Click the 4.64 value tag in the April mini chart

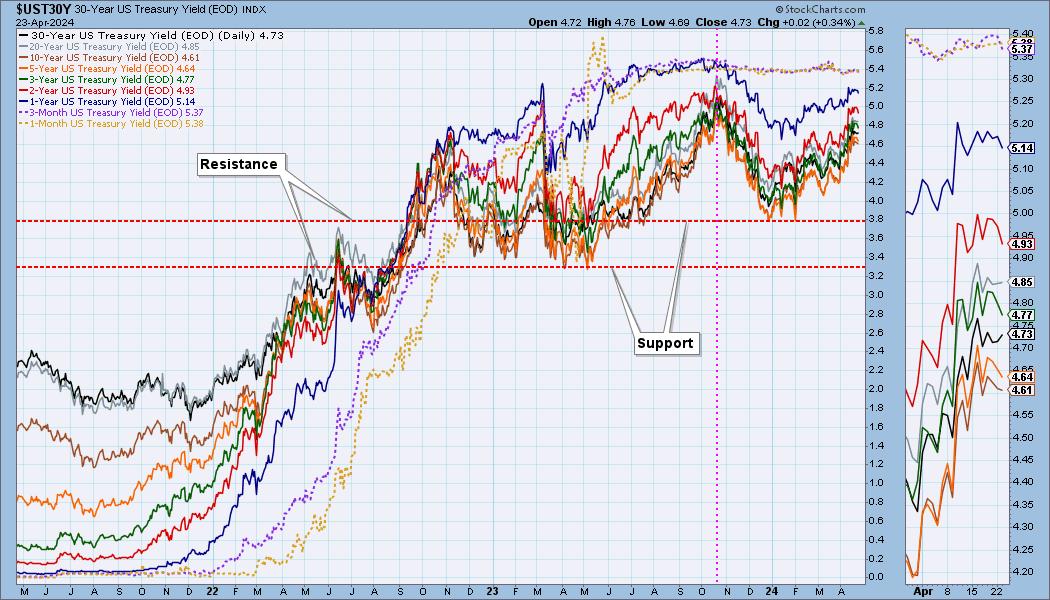[1022, 378]
